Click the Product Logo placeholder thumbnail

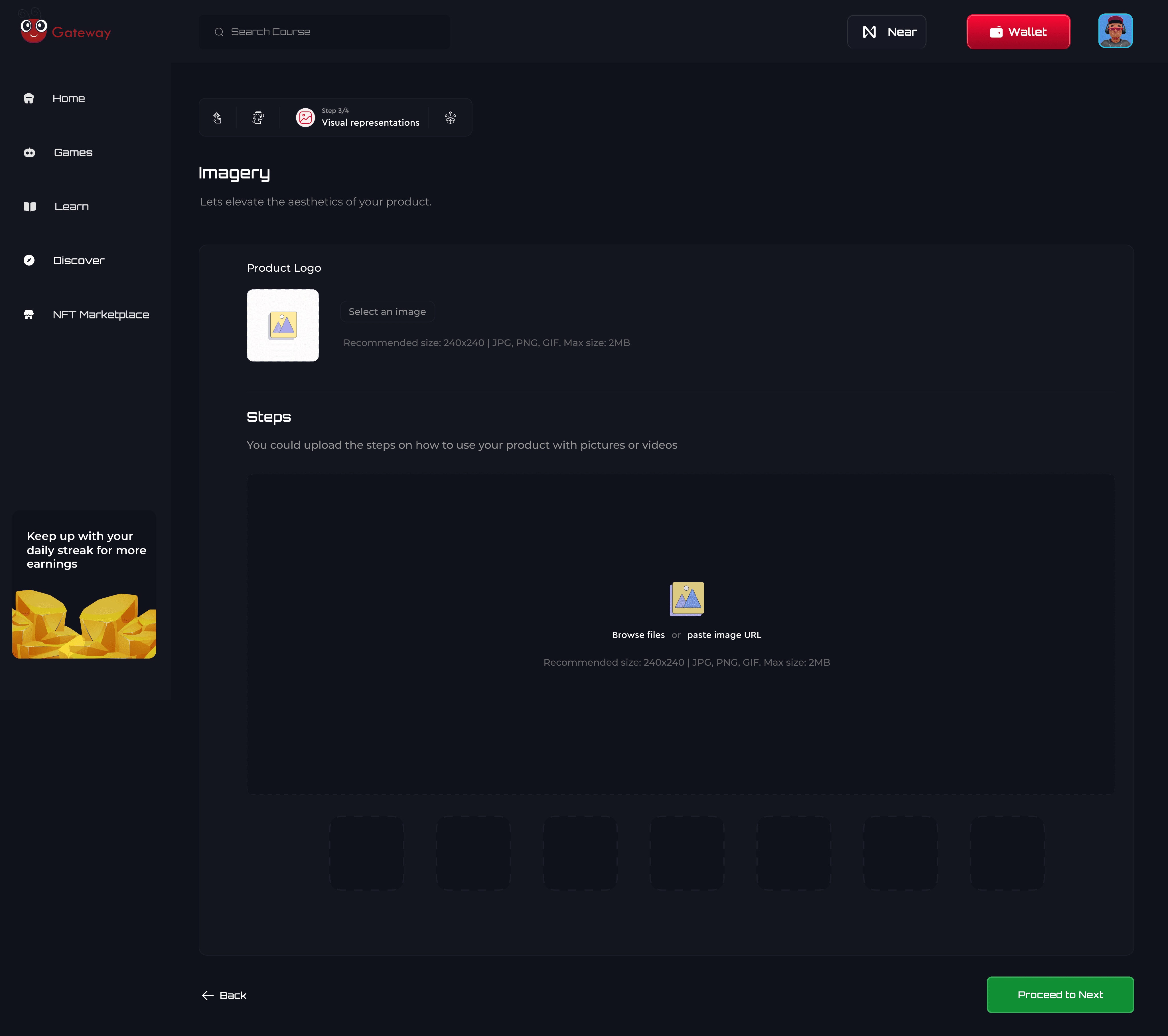tap(283, 325)
